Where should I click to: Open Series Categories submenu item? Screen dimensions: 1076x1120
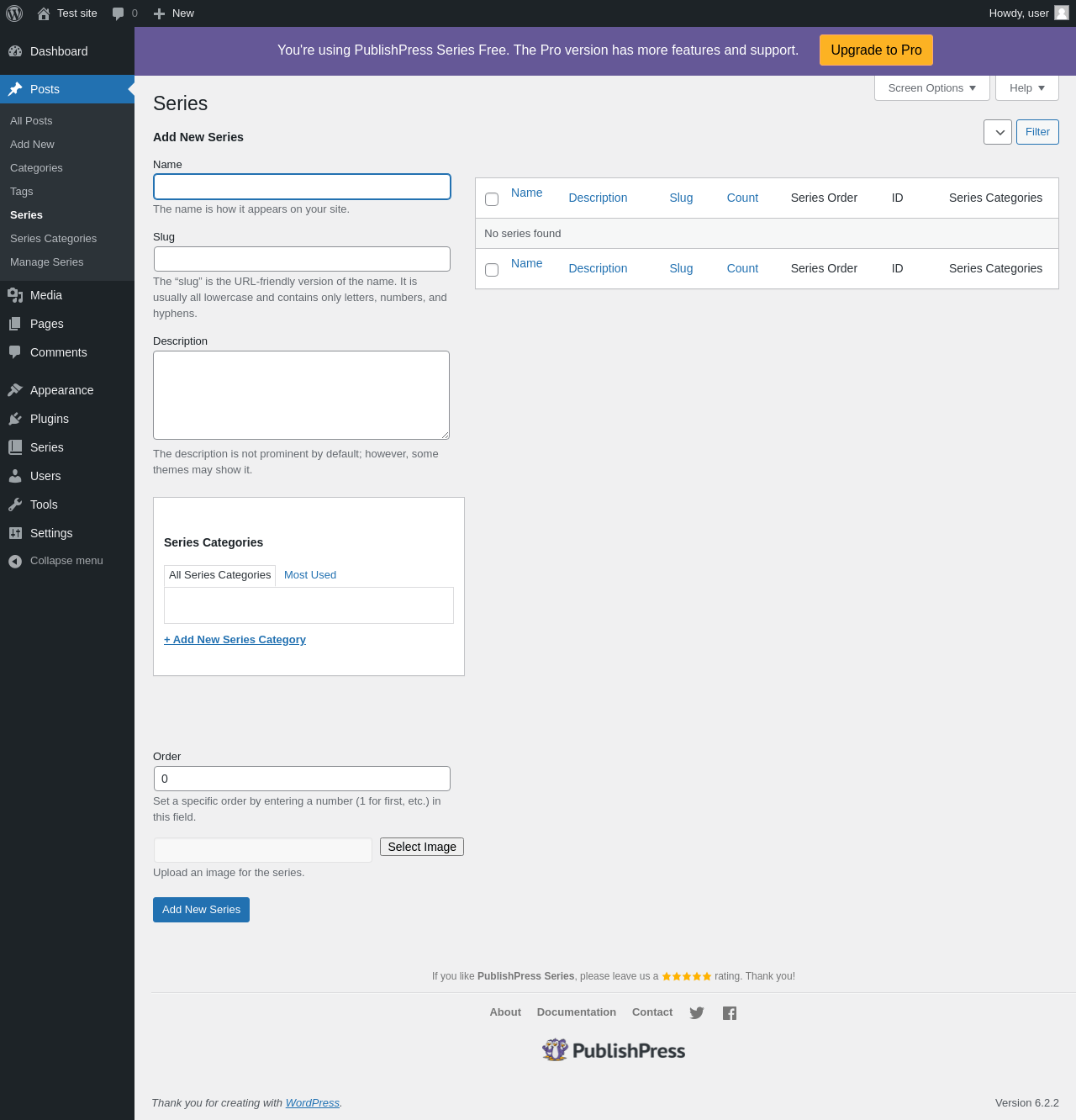(53, 239)
